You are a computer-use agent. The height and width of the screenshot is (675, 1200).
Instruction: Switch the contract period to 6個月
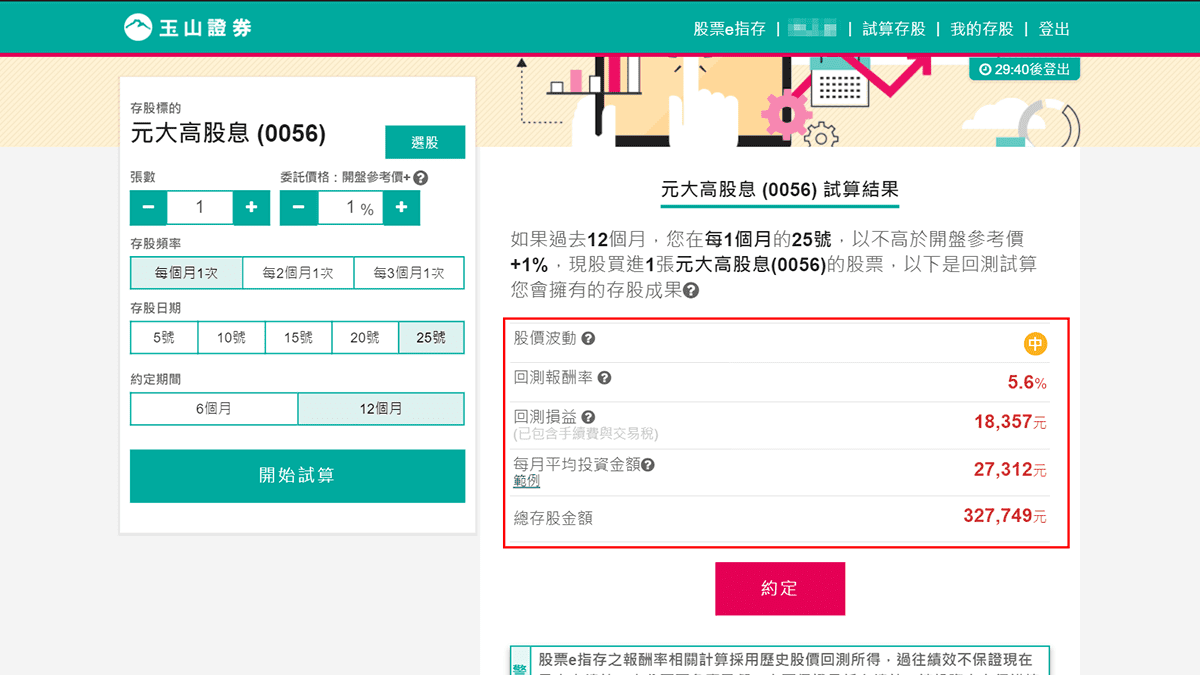[213, 408]
